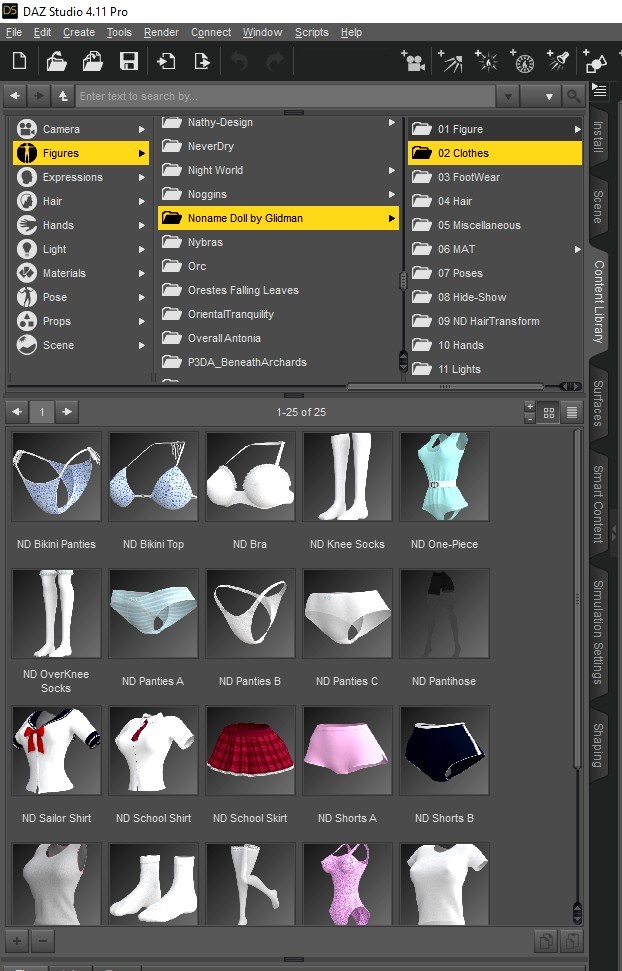The height and width of the screenshot is (971, 622).
Task: Expand the 01 Figure folder arrow
Action: (x=577, y=129)
